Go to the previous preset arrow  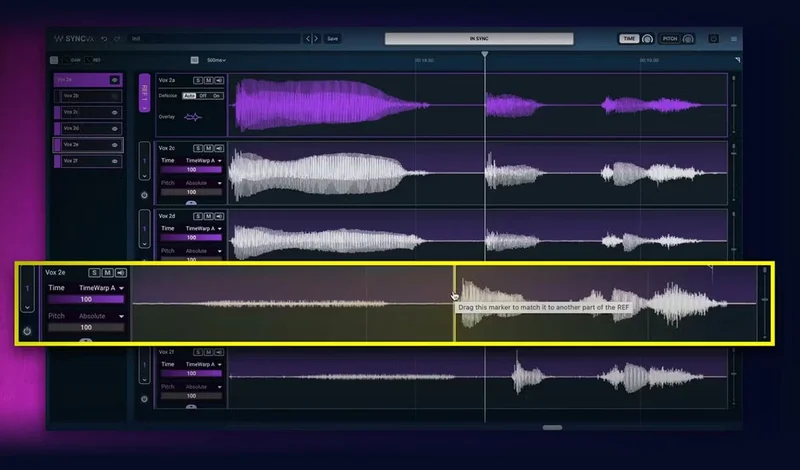coord(308,39)
